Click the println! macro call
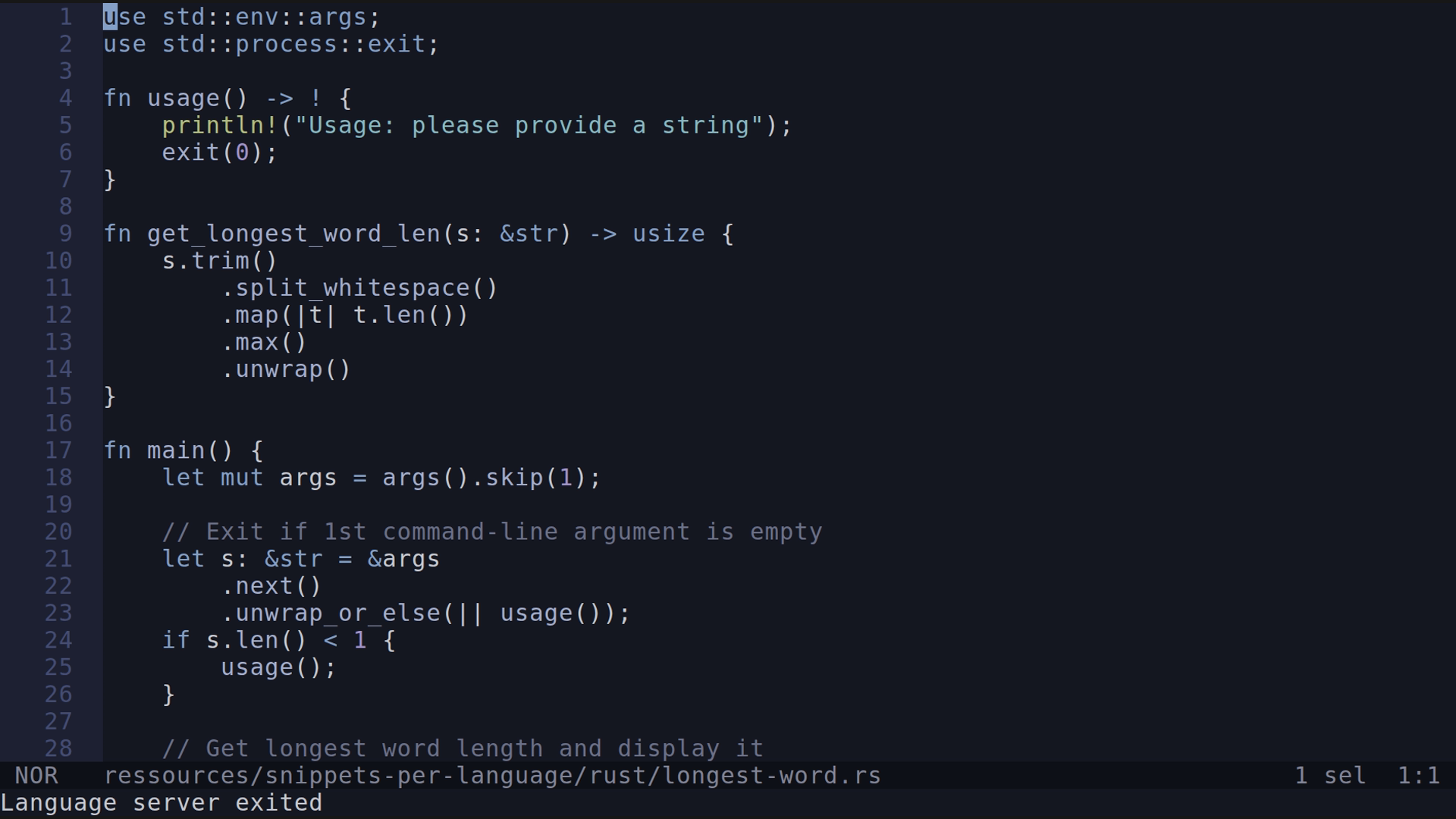 point(220,126)
